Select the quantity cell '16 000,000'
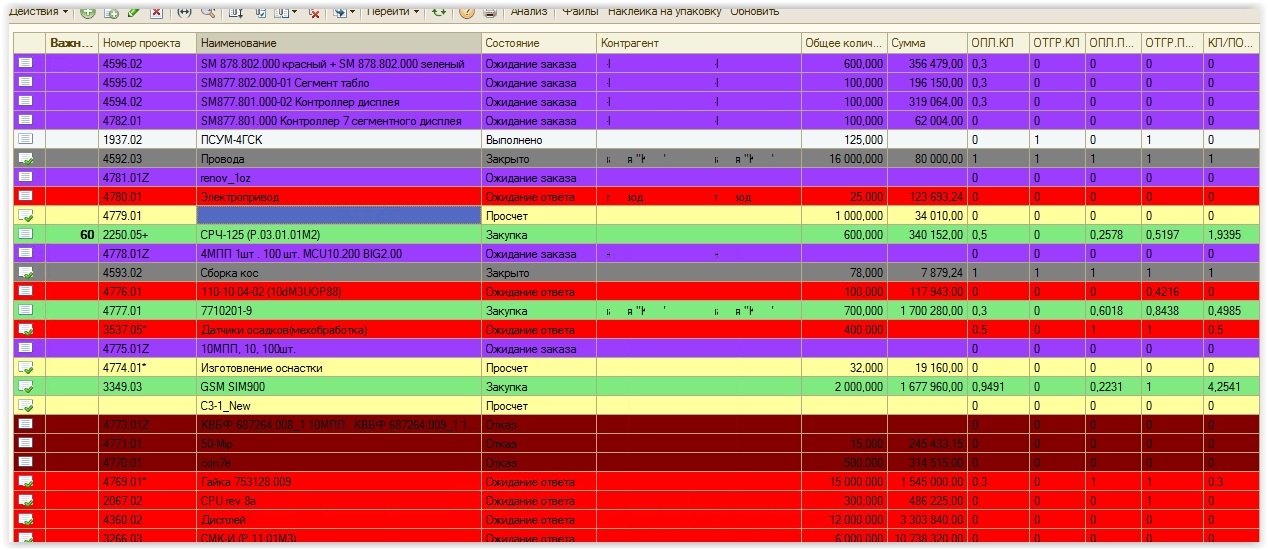Viewport: 1268px width, 550px height. [x=844, y=158]
